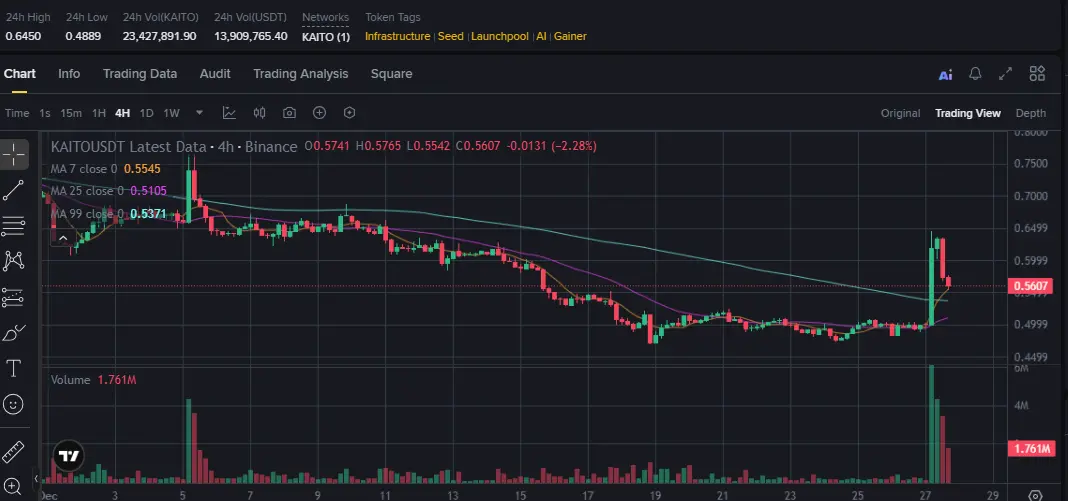Screen dimensions: 1068x501
Task: Click the 24h Low value 0.4889
Action: point(83,36)
